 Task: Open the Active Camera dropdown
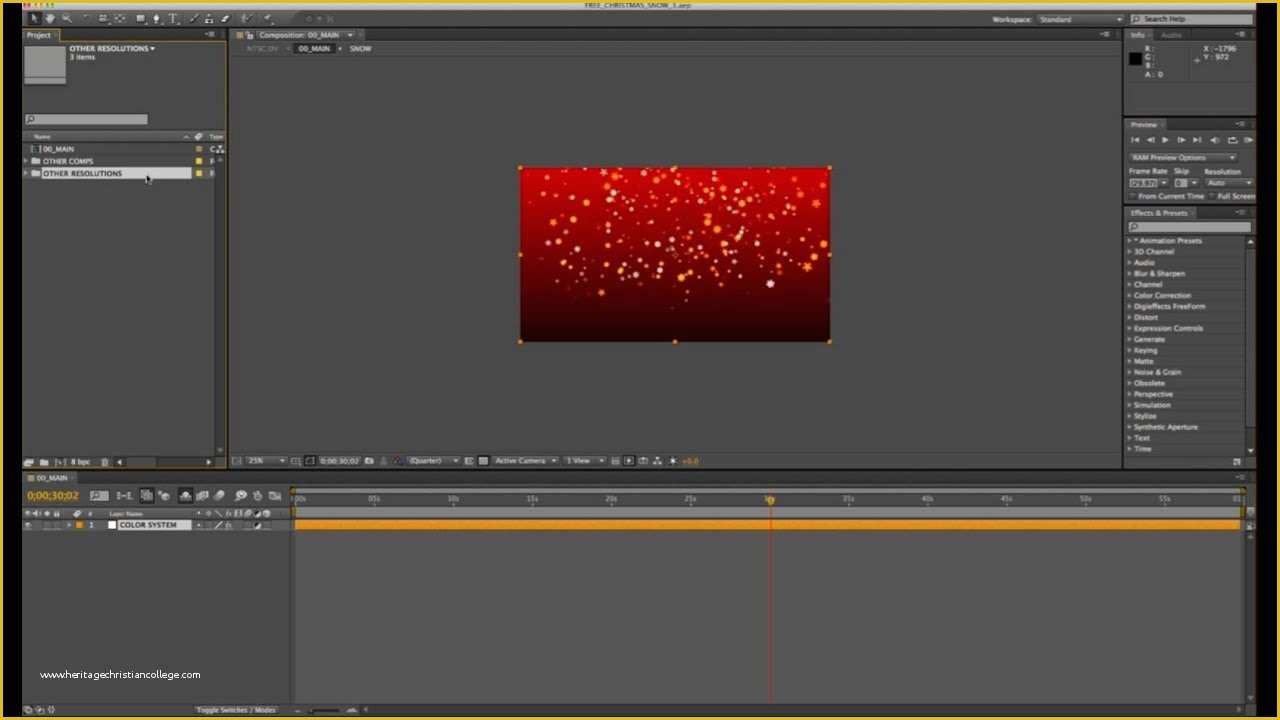[525, 461]
